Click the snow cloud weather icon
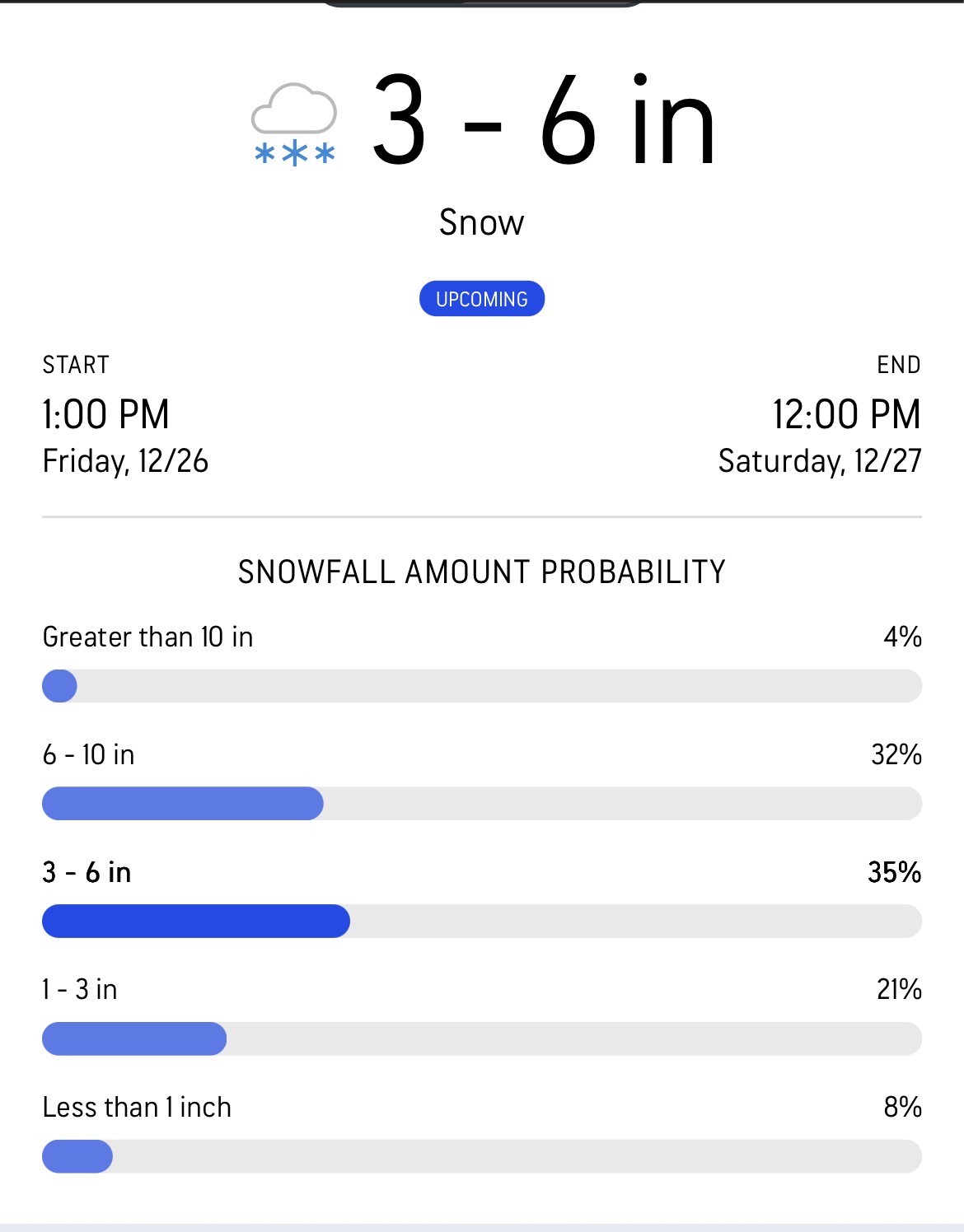This screenshot has width=964, height=1232. (x=294, y=124)
